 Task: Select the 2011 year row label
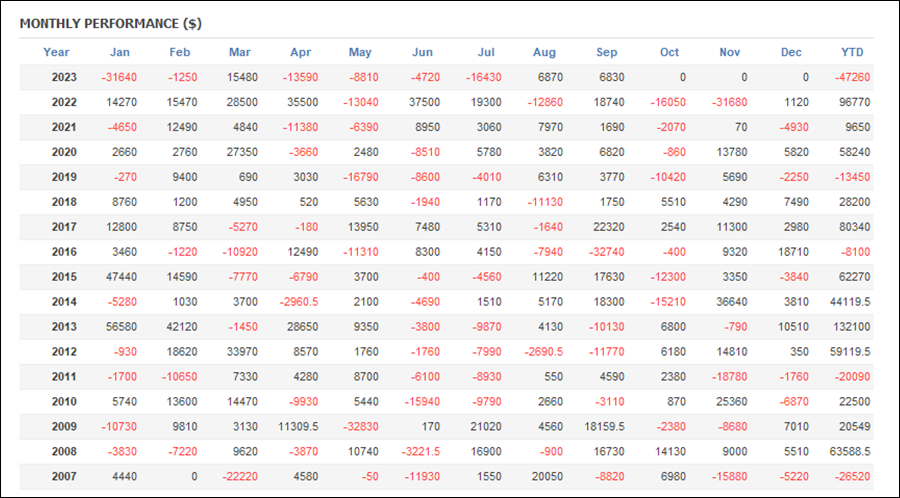click(64, 377)
